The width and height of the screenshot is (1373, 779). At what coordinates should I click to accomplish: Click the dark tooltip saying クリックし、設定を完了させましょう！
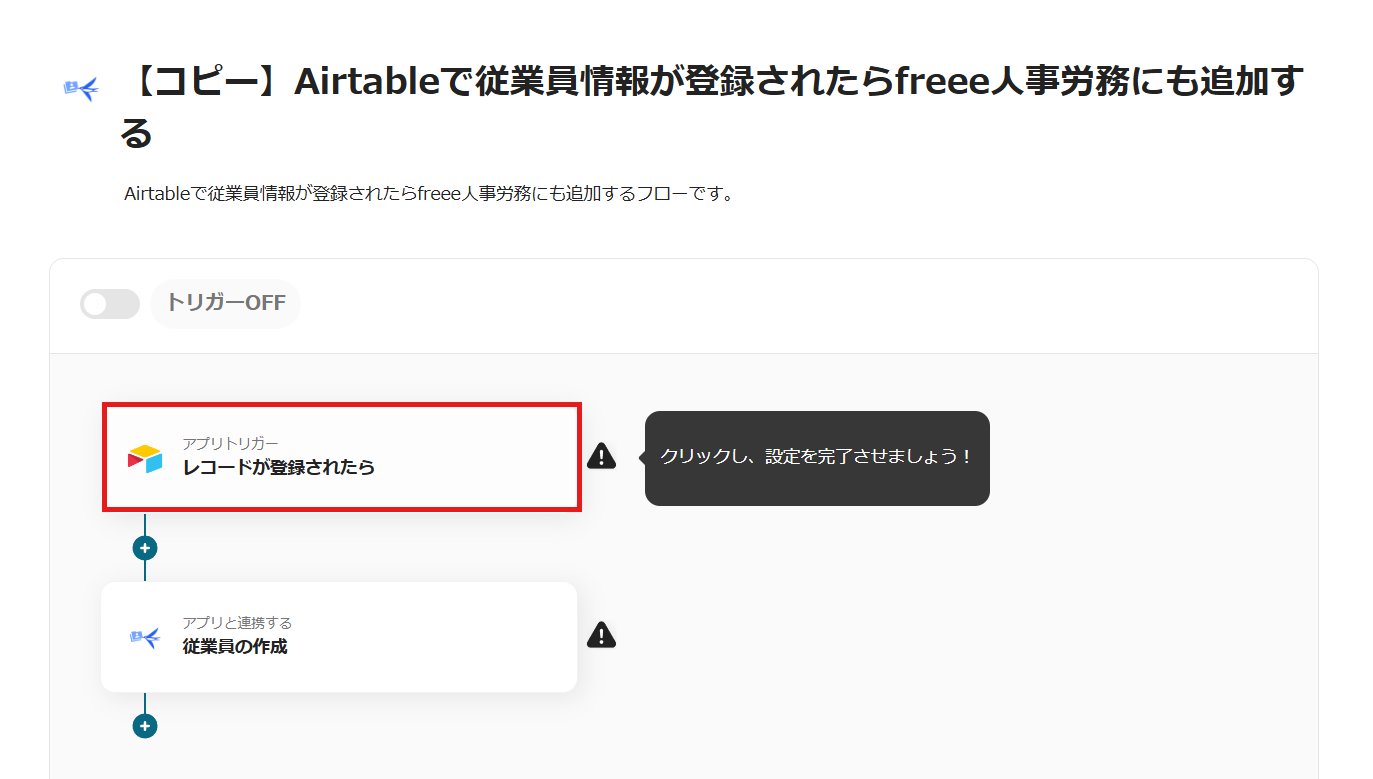[x=817, y=457]
